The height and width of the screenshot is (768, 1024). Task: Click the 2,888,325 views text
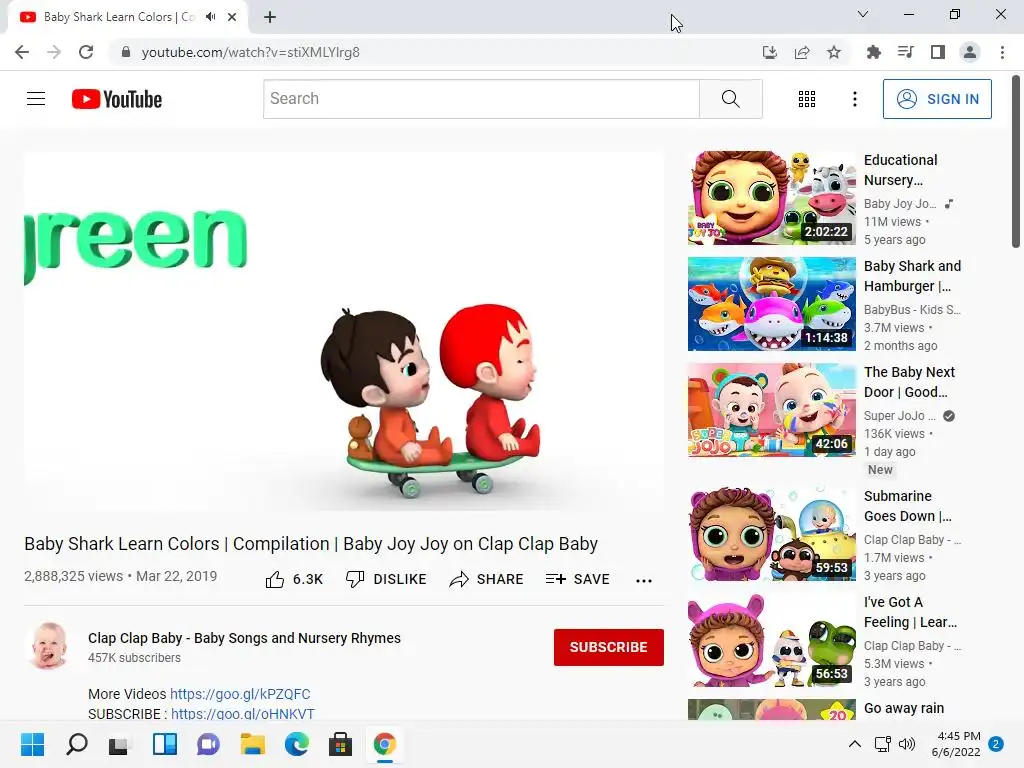click(73, 576)
